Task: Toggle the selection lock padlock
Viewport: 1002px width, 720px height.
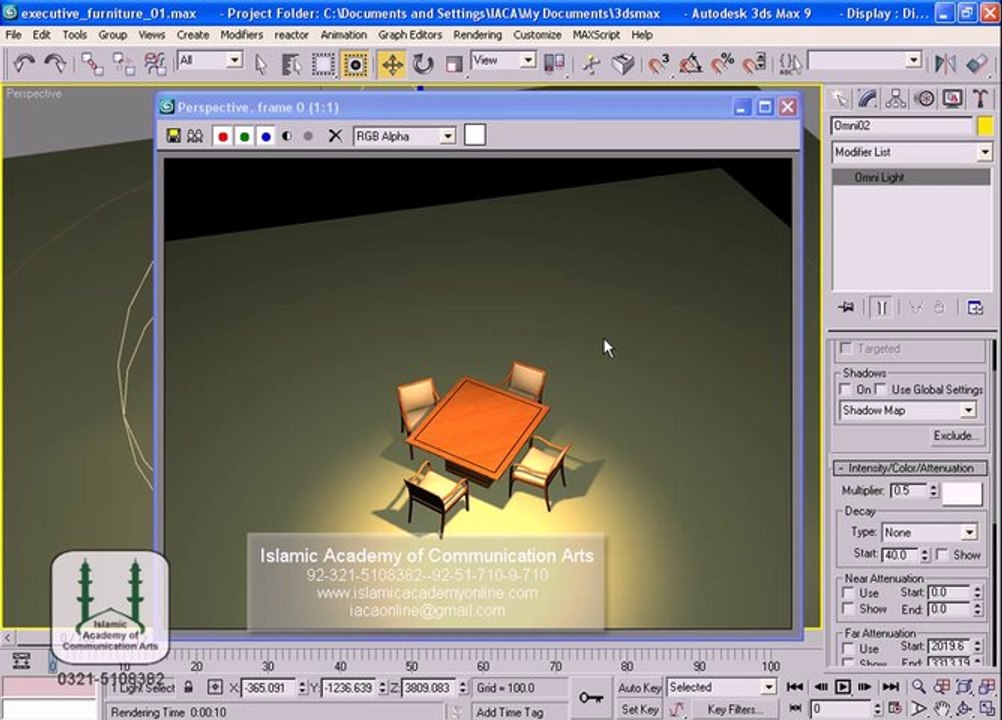Action: [188, 687]
